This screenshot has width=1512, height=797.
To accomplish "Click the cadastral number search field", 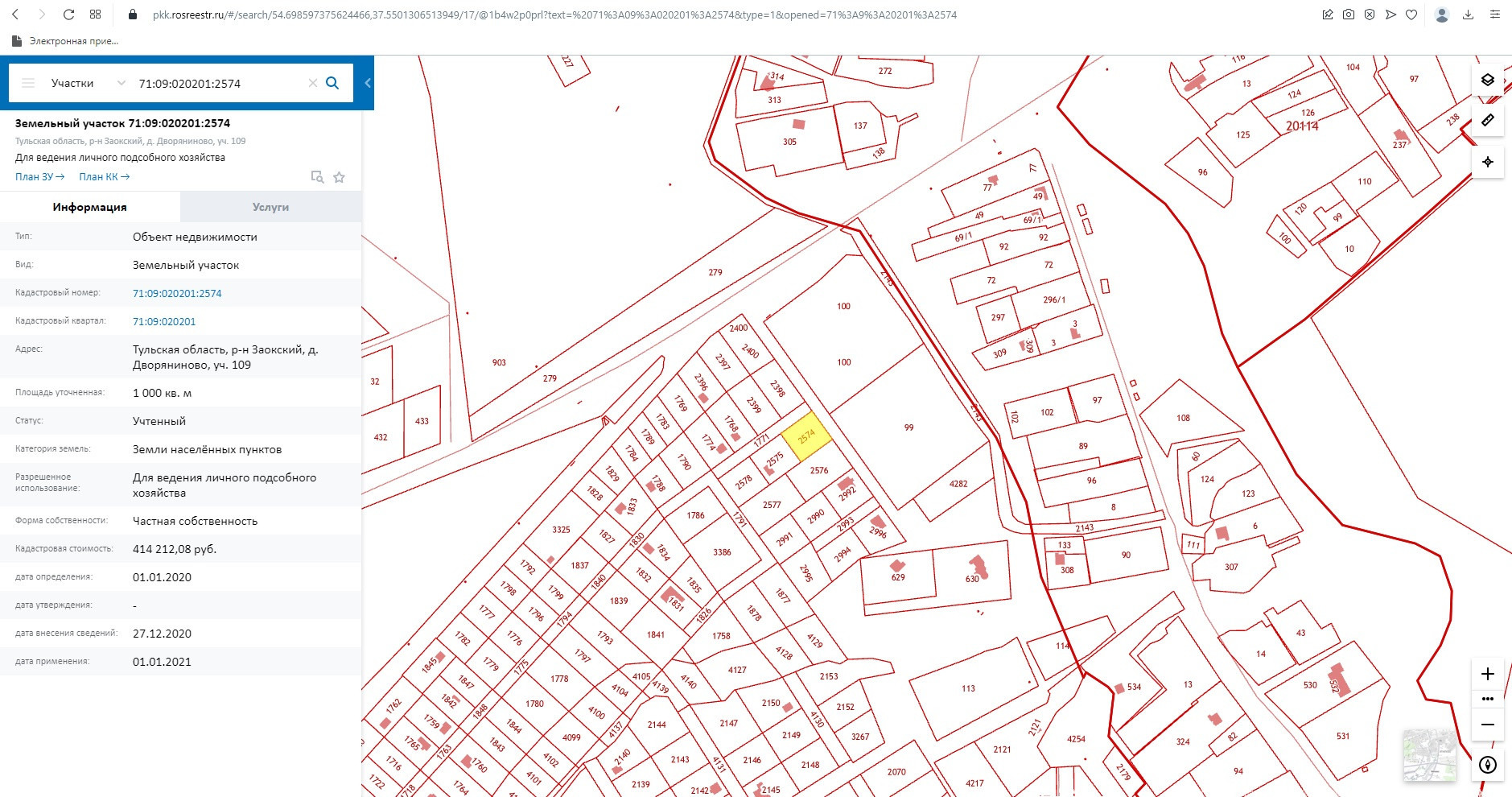I will [x=217, y=83].
